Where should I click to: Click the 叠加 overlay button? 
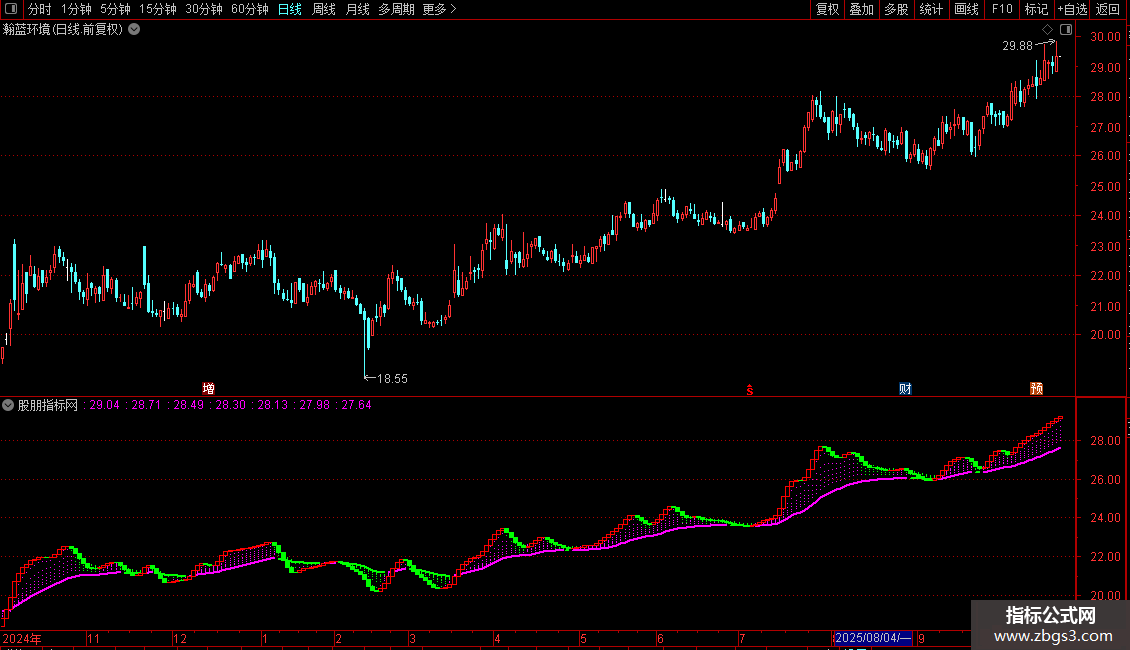(x=862, y=9)
